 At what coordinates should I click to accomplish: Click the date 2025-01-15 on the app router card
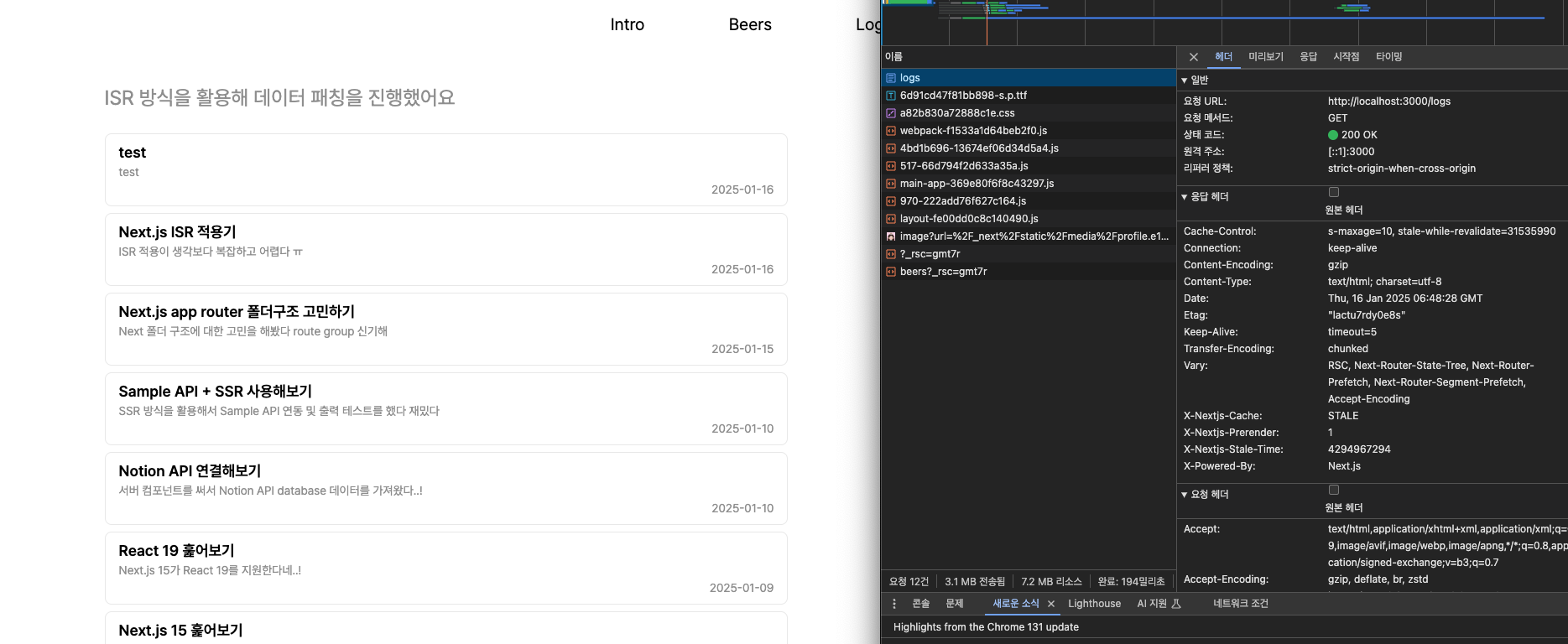(x=742, y=349)
